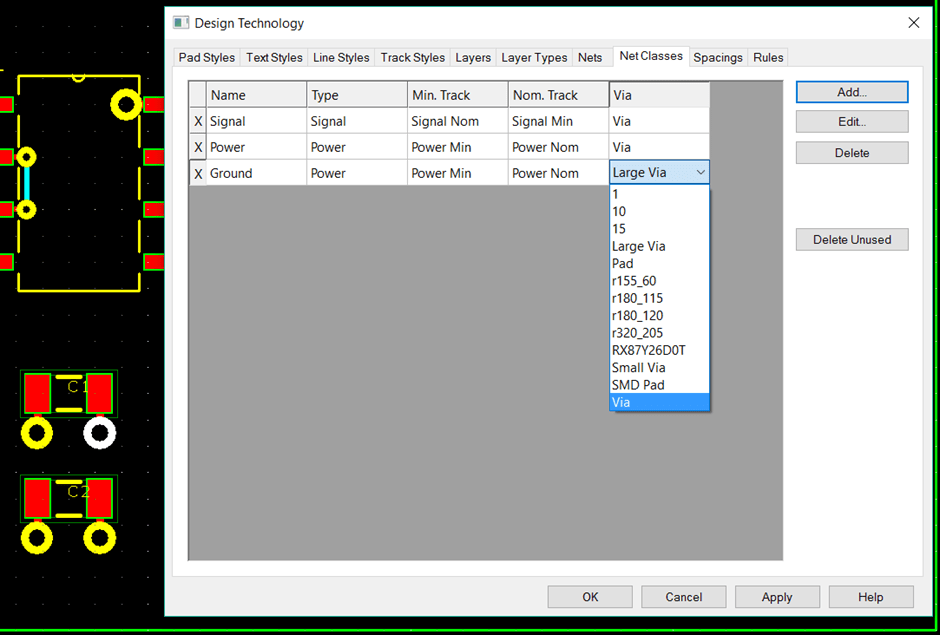940x635 pixels.
Task: Click the C1 component label
Action: pyautogui.click(x=78, y=387)
